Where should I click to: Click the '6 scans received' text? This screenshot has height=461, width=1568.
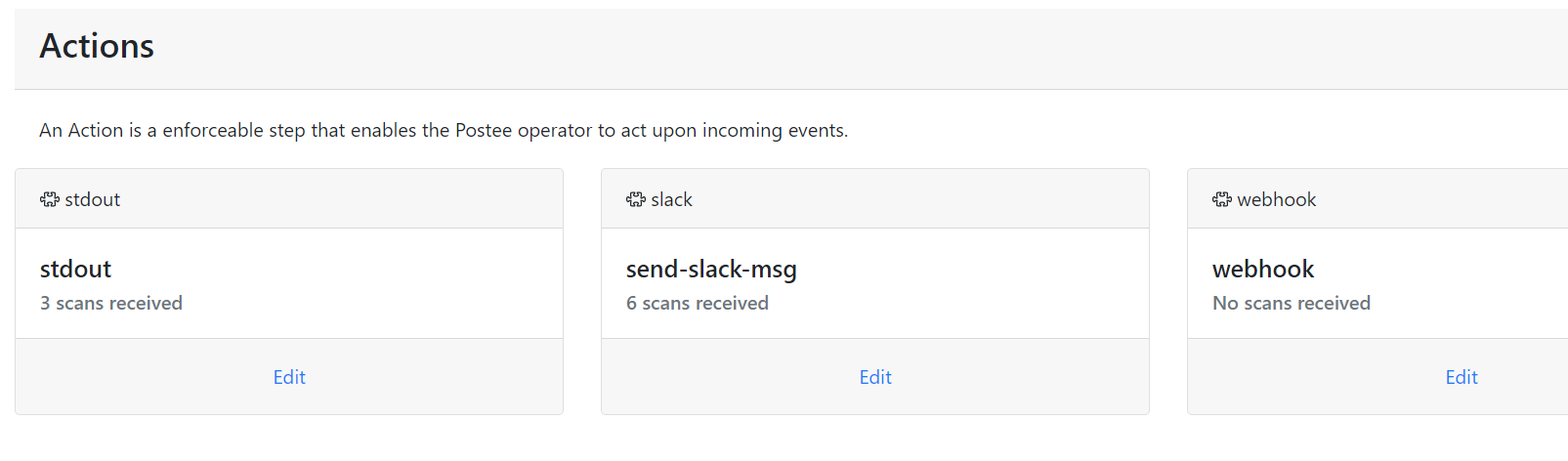tap(698, 303)
